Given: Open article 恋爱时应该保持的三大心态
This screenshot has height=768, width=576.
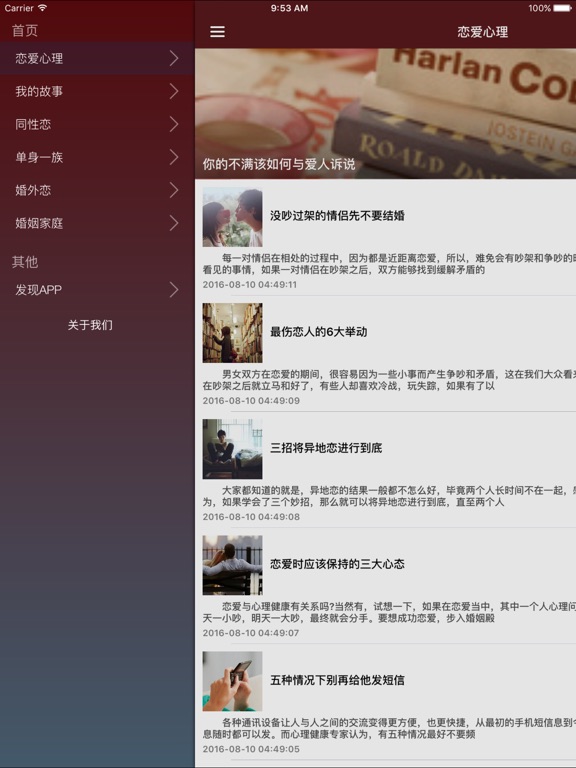Looking at the screenshot, I should pos(337,564).
